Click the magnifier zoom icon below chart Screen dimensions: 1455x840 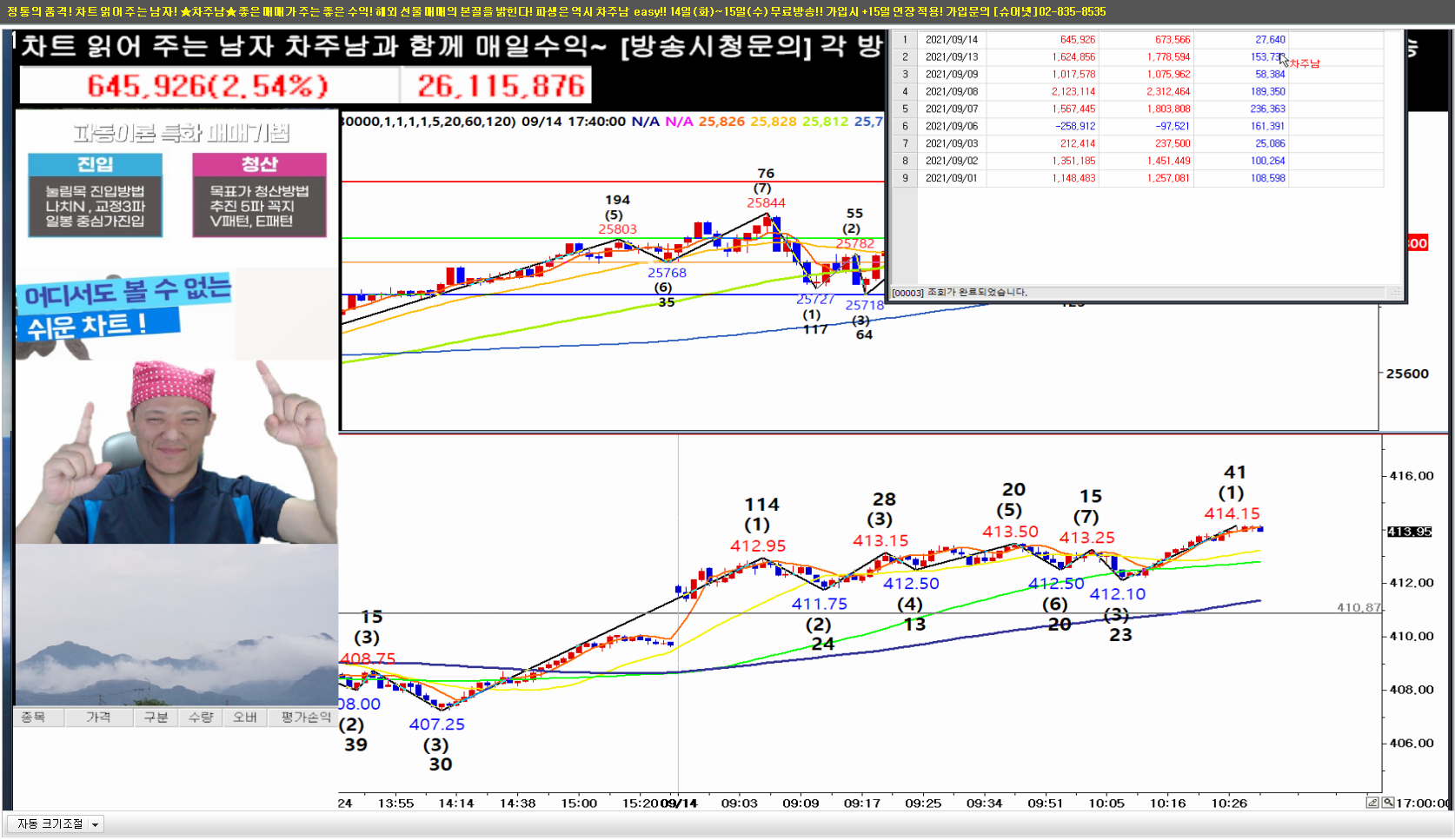point(1388,803)
